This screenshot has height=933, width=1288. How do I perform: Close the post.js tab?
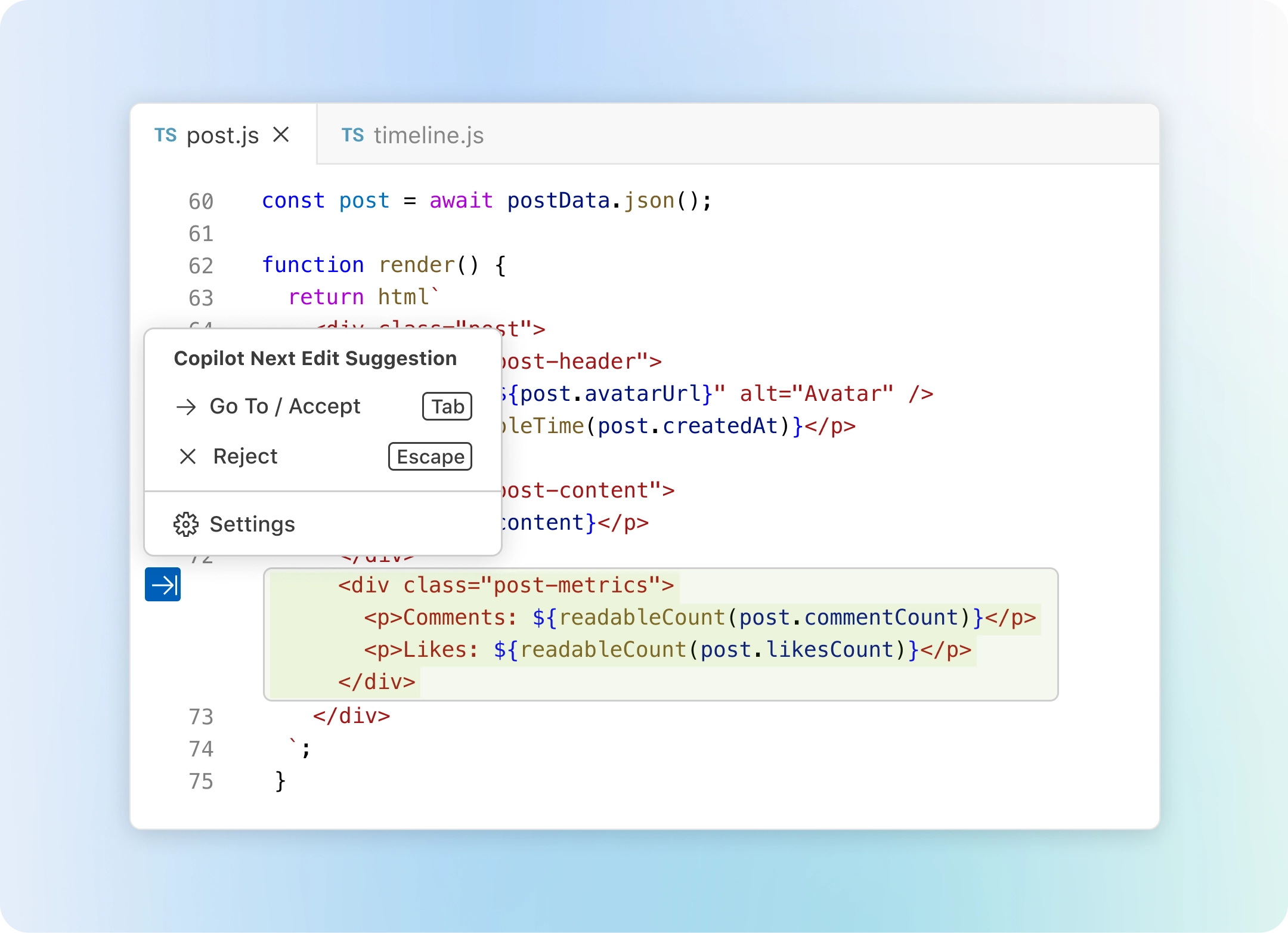coord(281,135)
